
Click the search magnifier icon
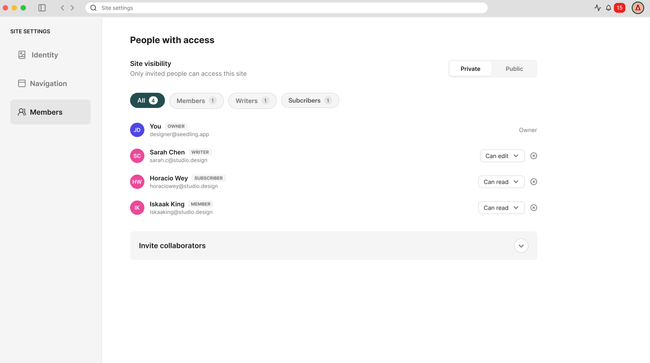[x=94, y=8]
